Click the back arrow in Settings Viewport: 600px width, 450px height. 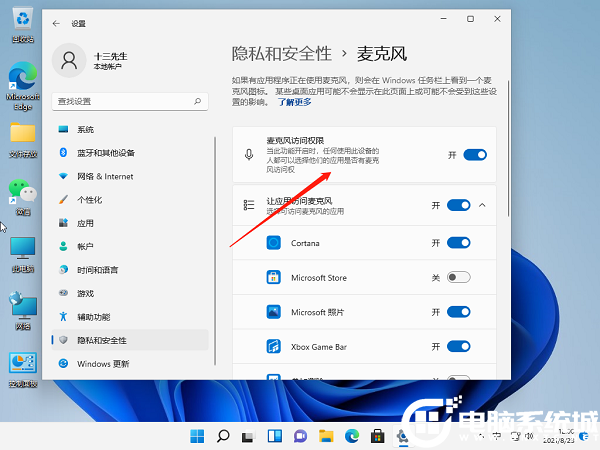pyautogui.click(x=54, y=21)
